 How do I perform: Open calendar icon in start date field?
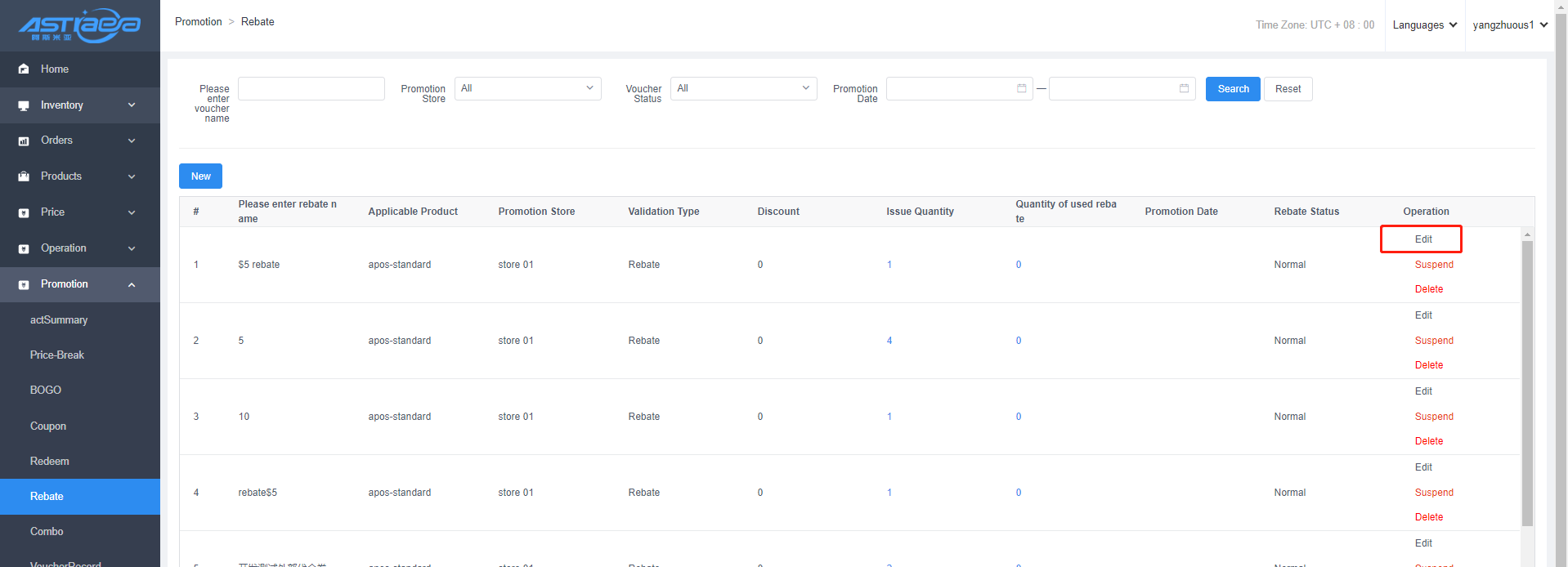(x=1021, y=88)
